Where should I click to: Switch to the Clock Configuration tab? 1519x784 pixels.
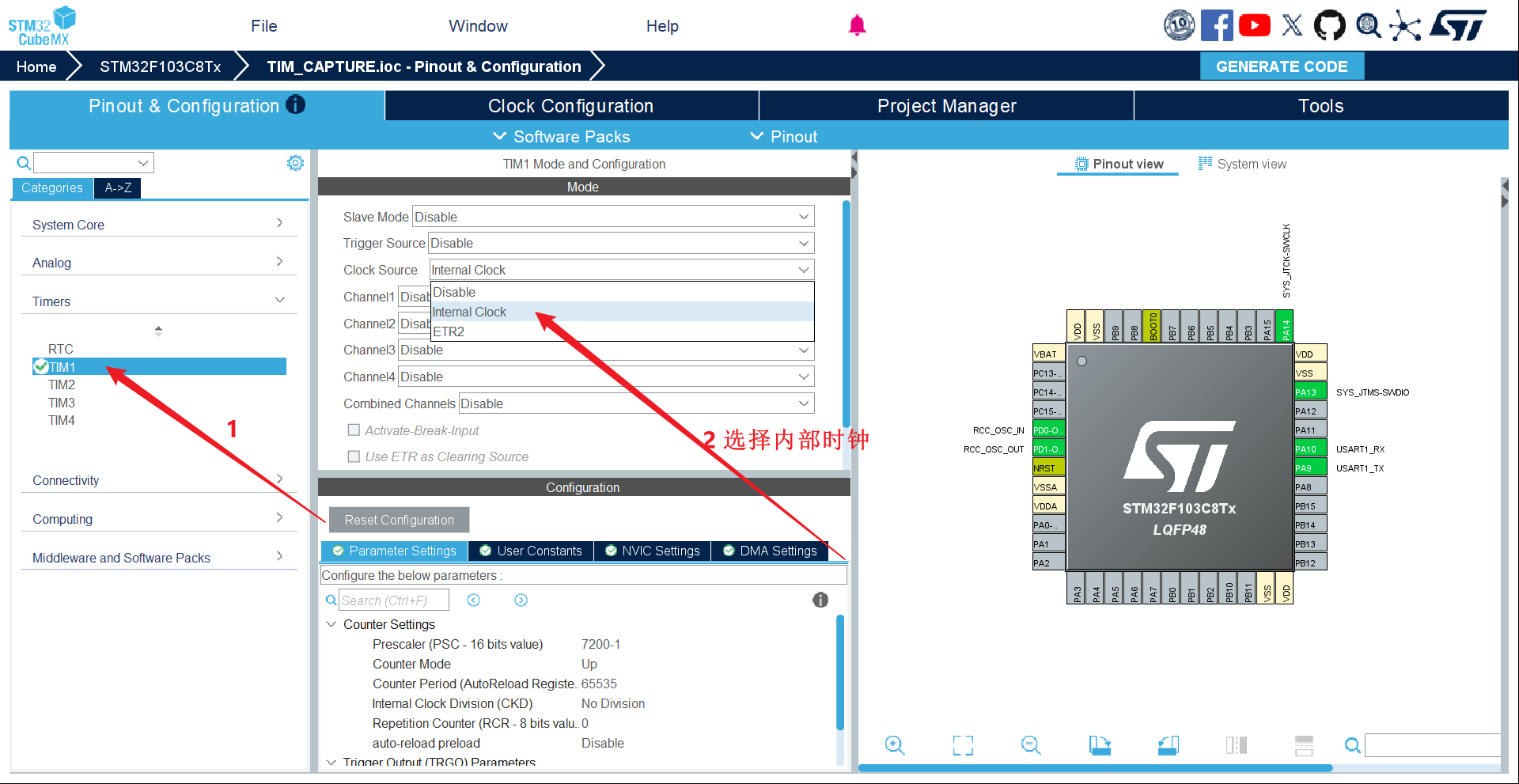click(x=571, y=106)
